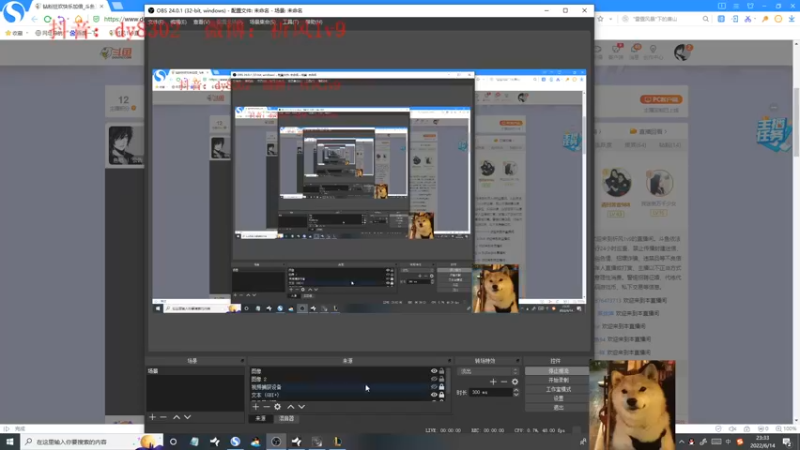Click 停止推流 button in controls
Viewport: 800px width, 450px height.
click(x=558, y=371)
